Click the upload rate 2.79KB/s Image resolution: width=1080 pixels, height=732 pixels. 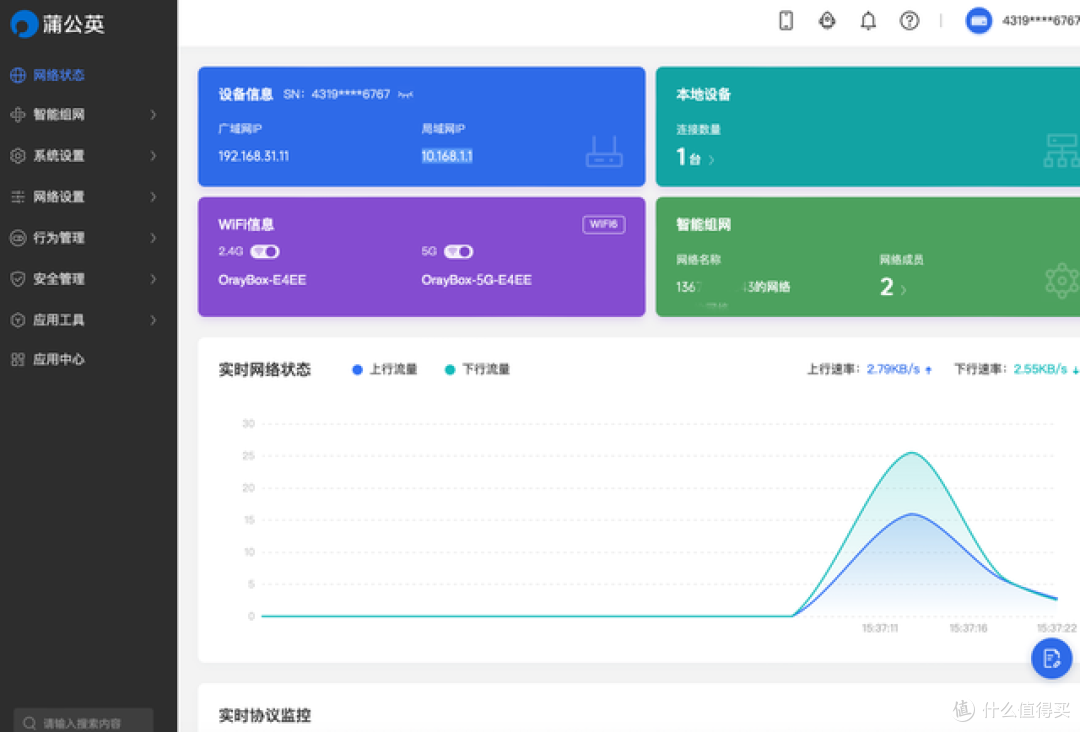point(893,369)
